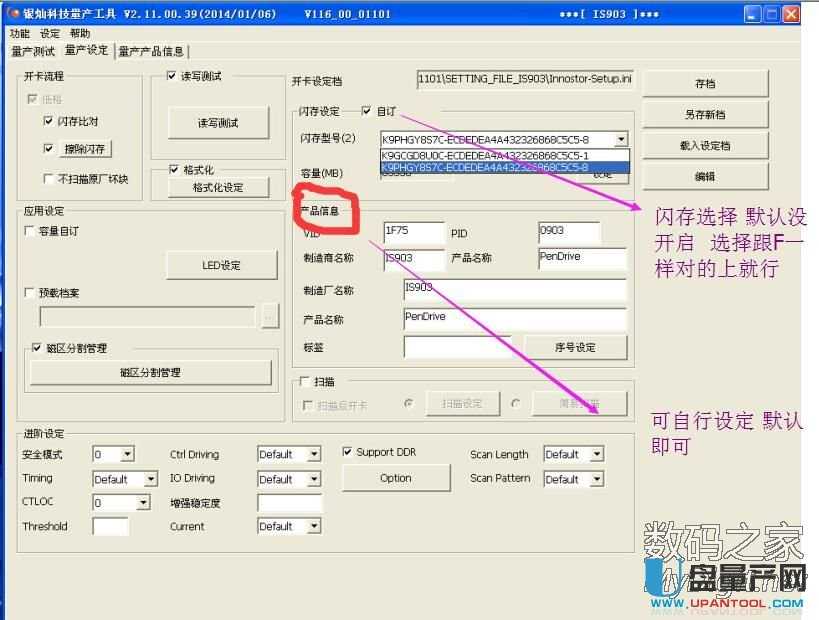Toggle the 自订 checkbox beside 闪存设定
819x620 pixels.
367,111
